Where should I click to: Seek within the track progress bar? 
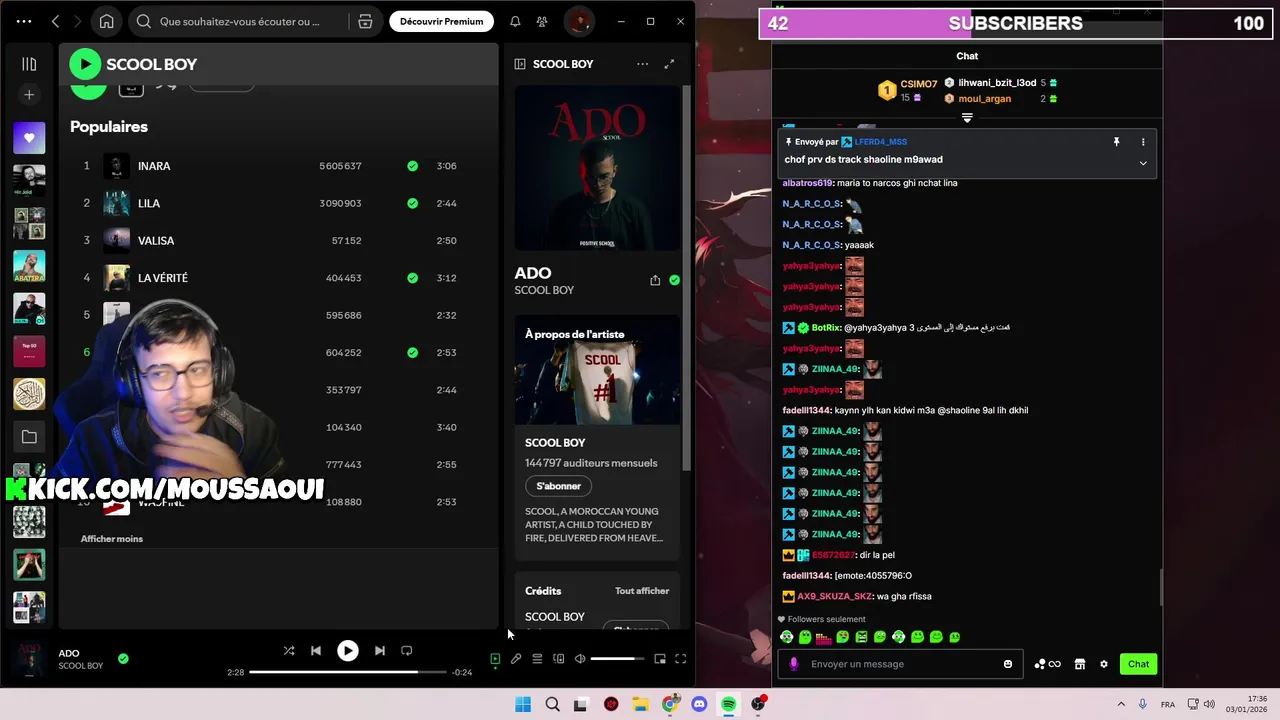click(347, 672)
